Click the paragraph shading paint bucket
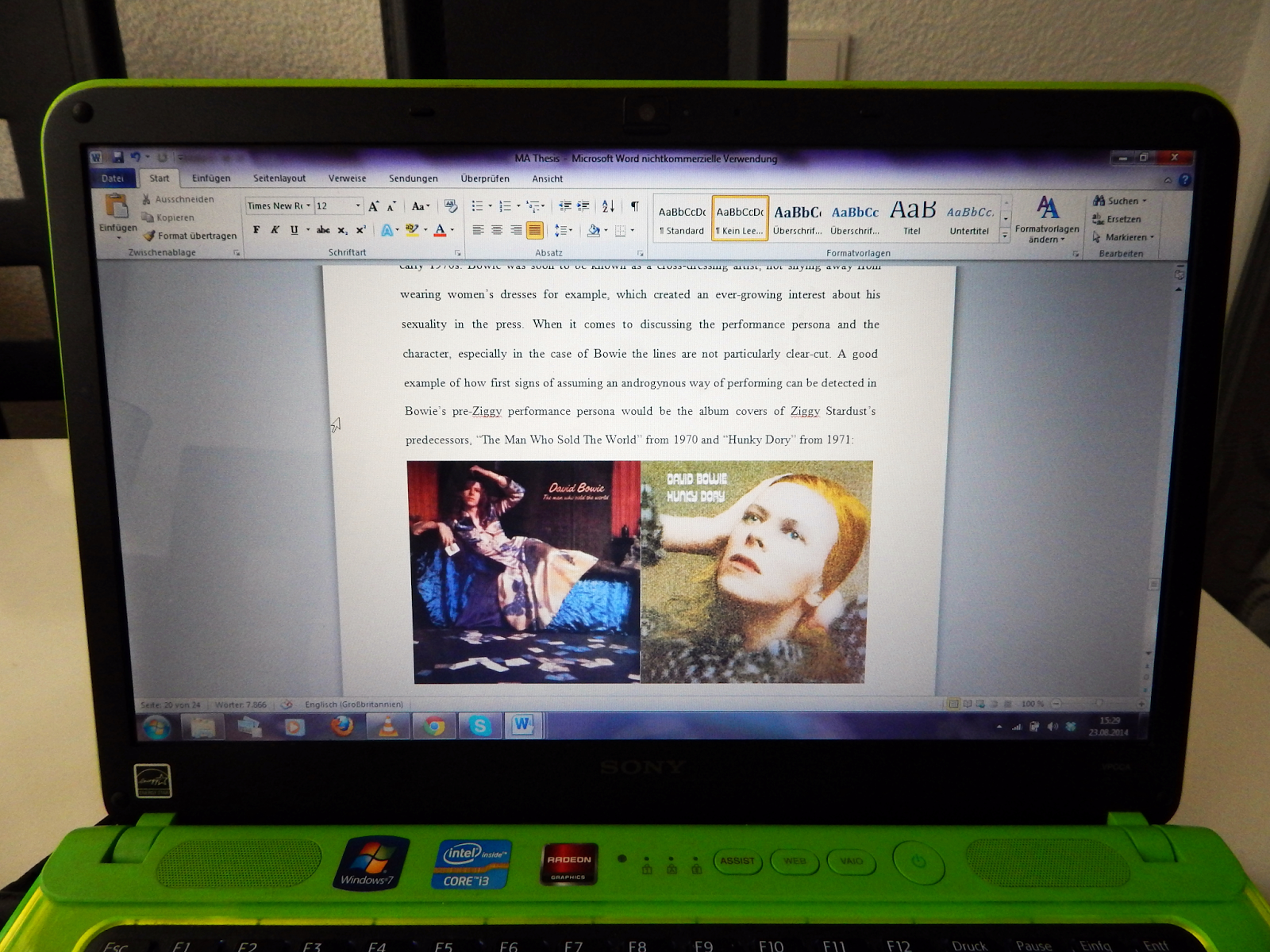This screenshot has height=952, width=1270. [593, 231]
